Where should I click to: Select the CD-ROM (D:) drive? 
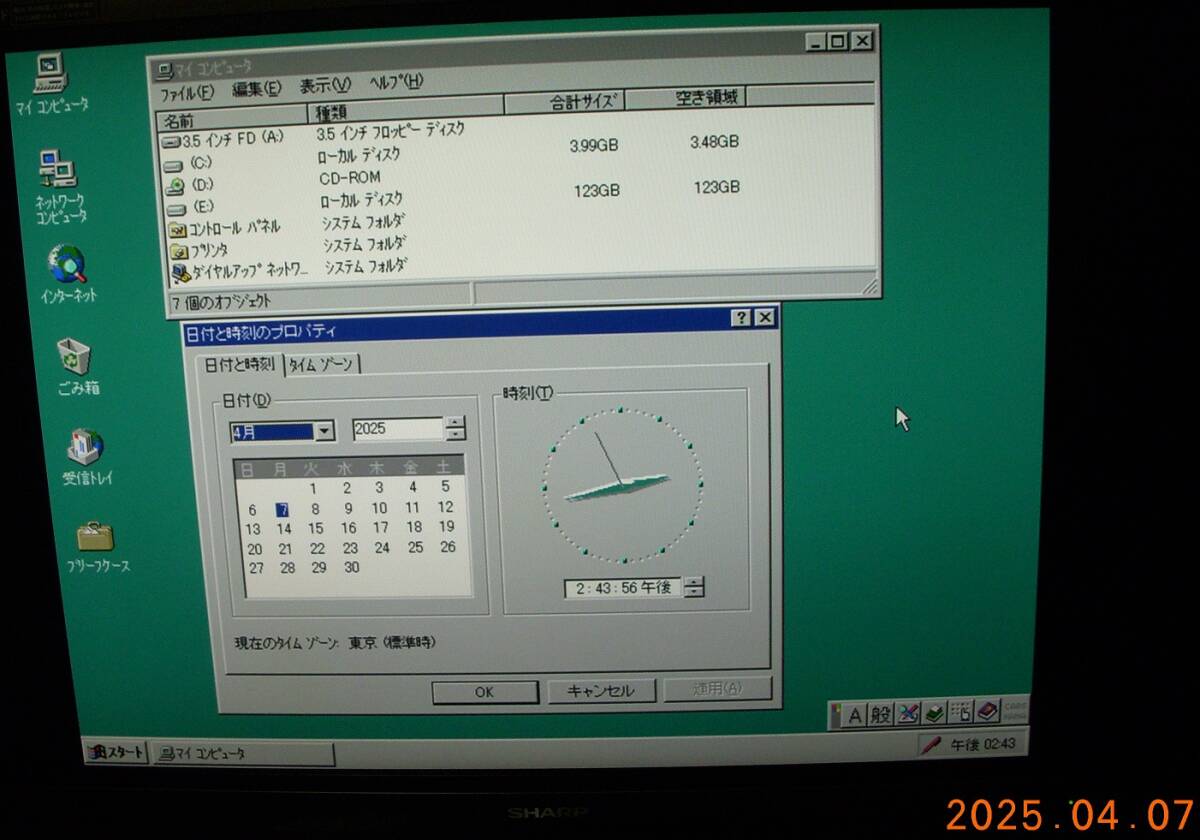189,184
